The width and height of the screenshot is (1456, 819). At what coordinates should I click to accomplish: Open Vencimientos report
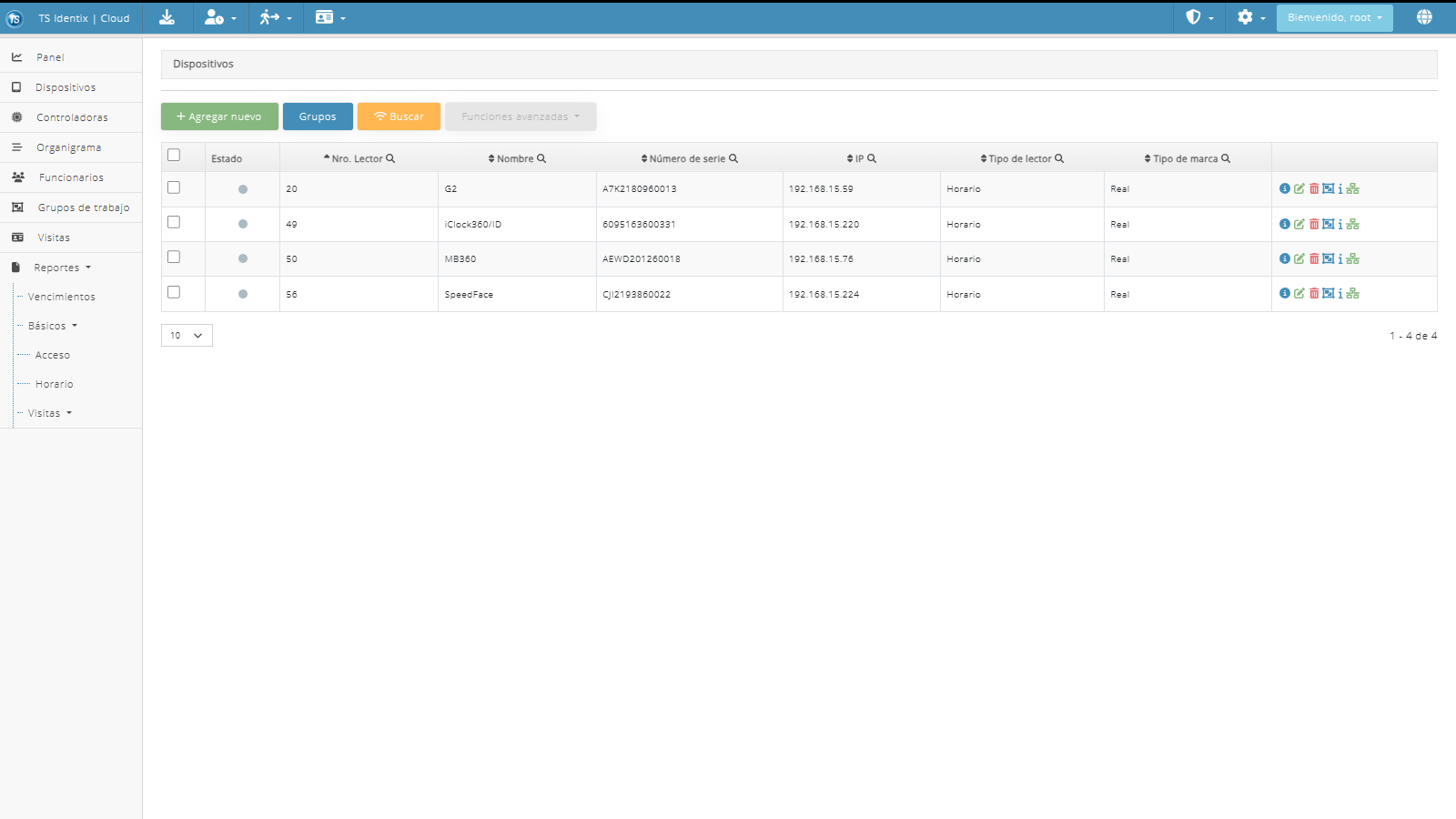61,297
